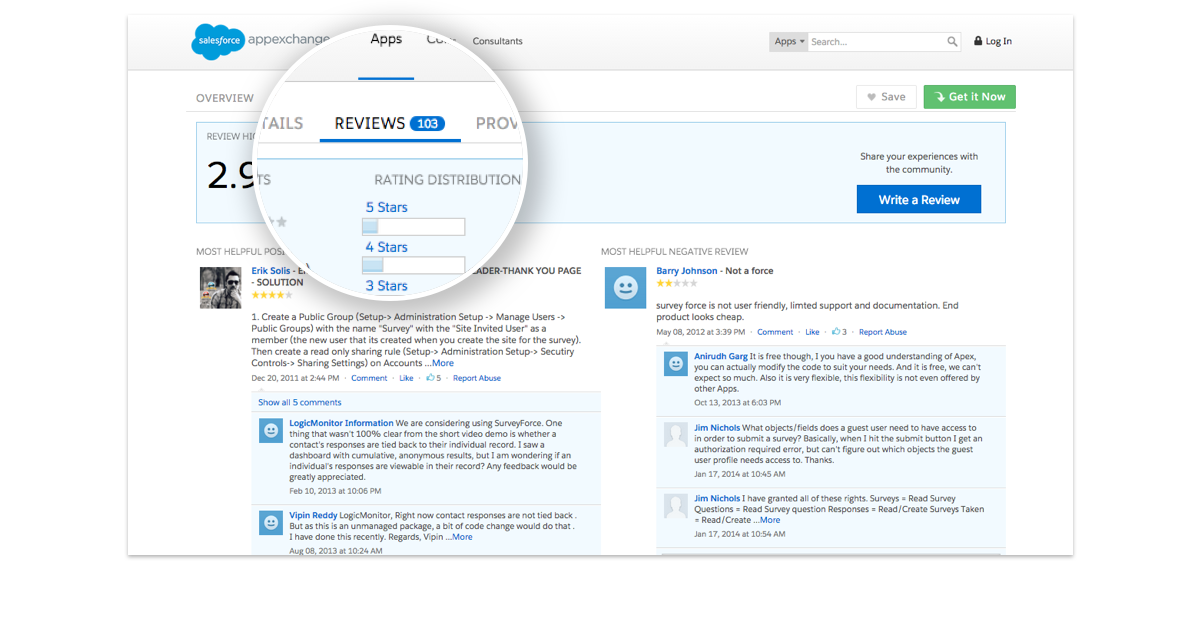Expand Jim Nichols' 10:54 AM comment with More
This screenshot has width=1200, height=640.
(x=769, y=520)
